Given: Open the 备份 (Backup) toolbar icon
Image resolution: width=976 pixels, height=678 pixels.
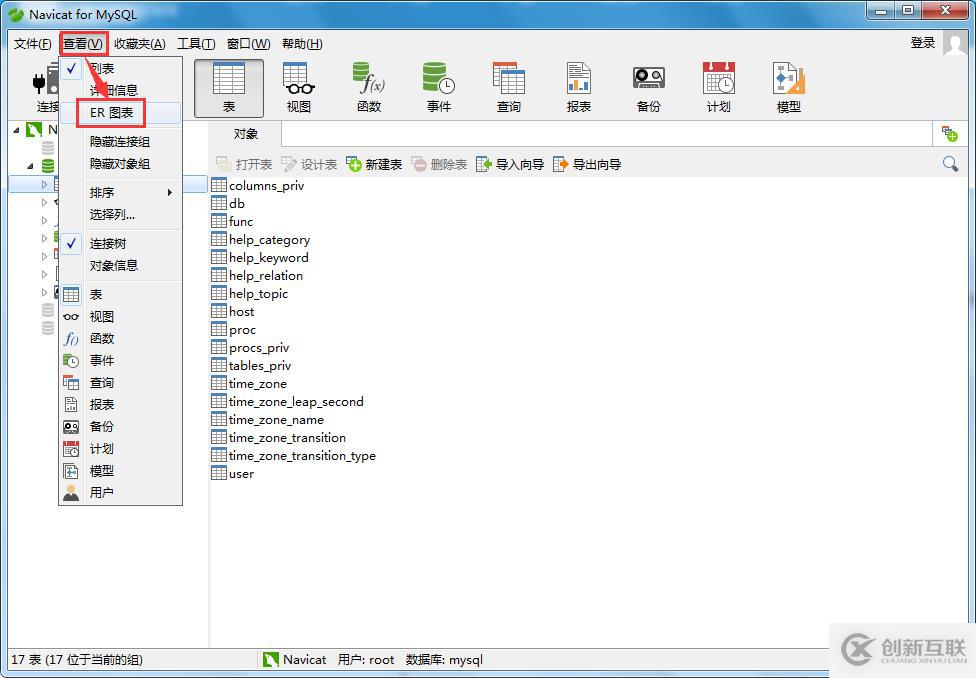Looking at the screenshot, I should 649,88.
